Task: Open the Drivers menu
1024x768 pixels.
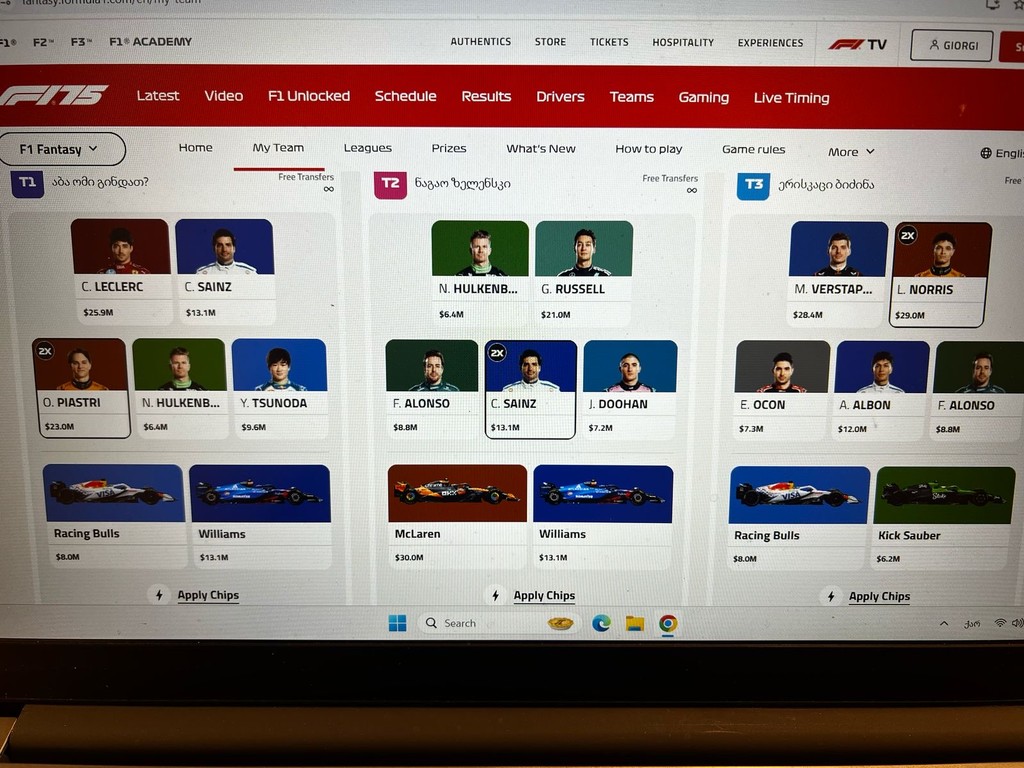Action: coord(560,97)
